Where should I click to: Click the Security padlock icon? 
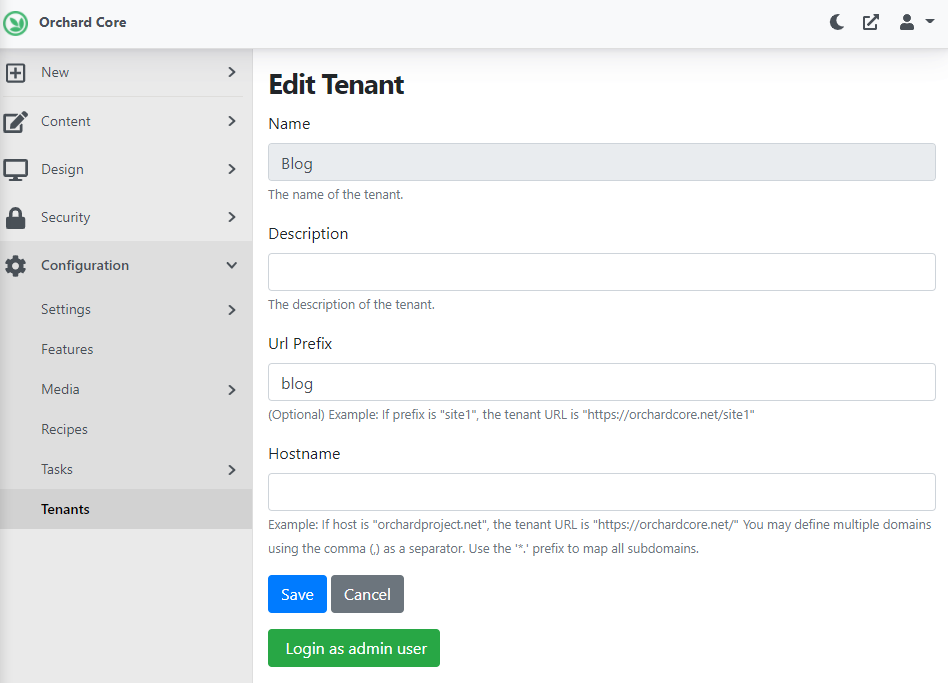[x=15, y=218]
